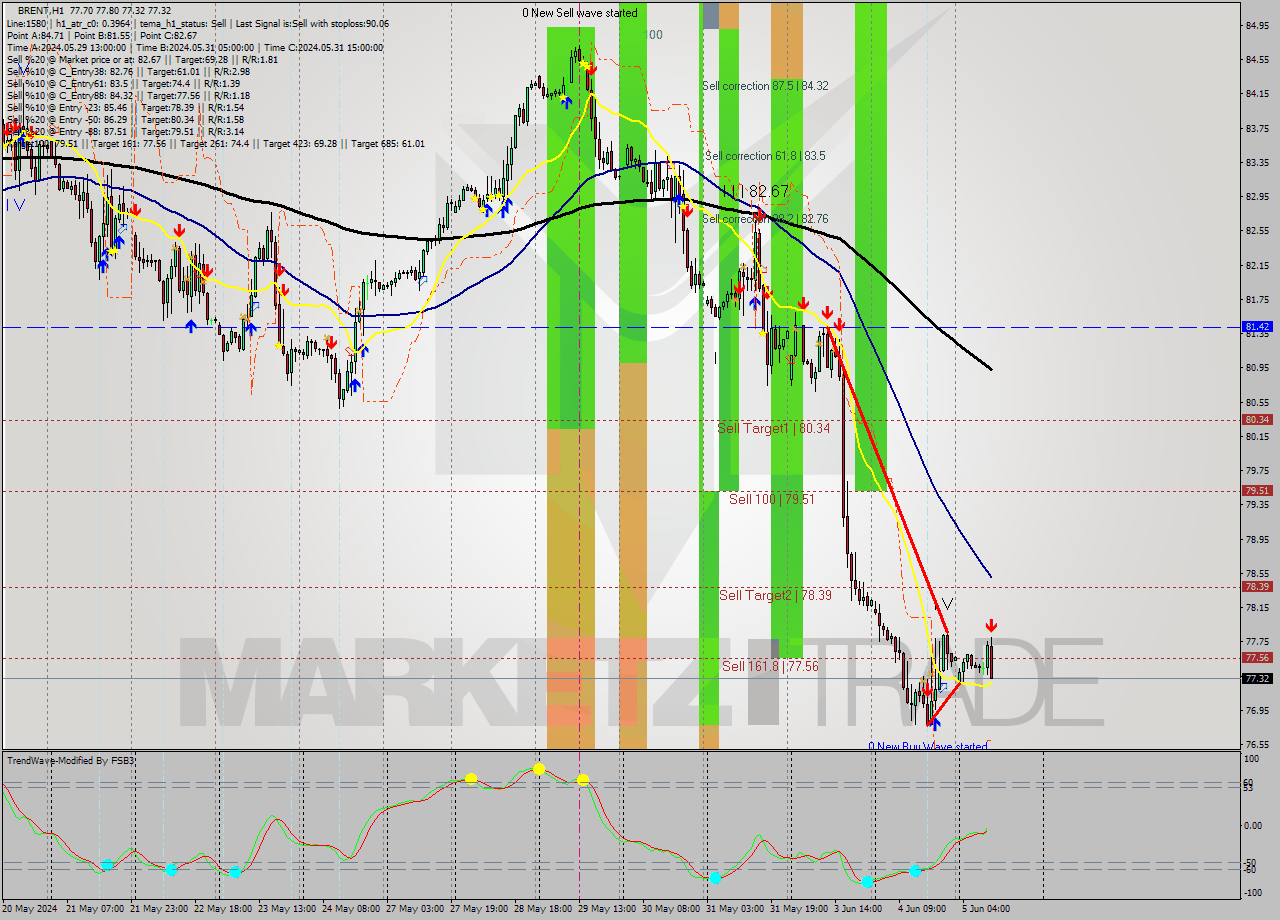Click the "0 New Buy Wave started" text
The height and width of the screenshot is (920, 1280).
pos(926,747)
